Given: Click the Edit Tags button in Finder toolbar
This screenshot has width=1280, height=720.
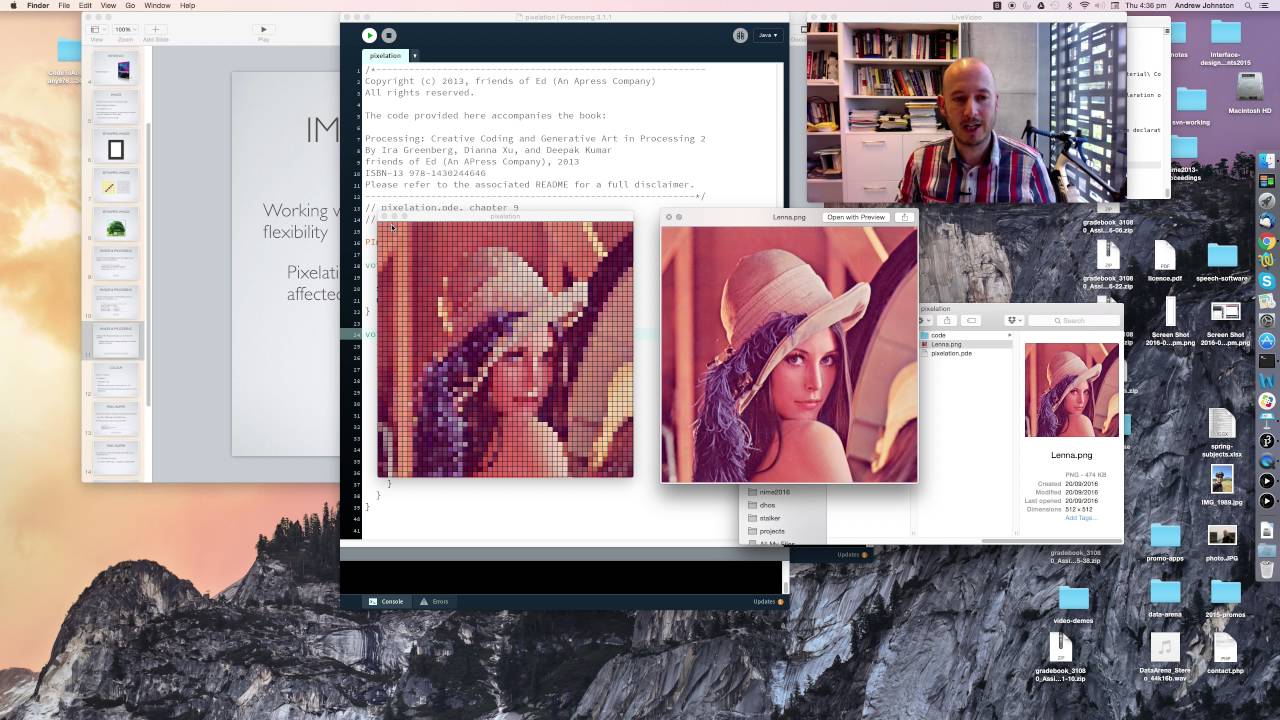Looking at the screenshot, I should [x=971, y=320].
